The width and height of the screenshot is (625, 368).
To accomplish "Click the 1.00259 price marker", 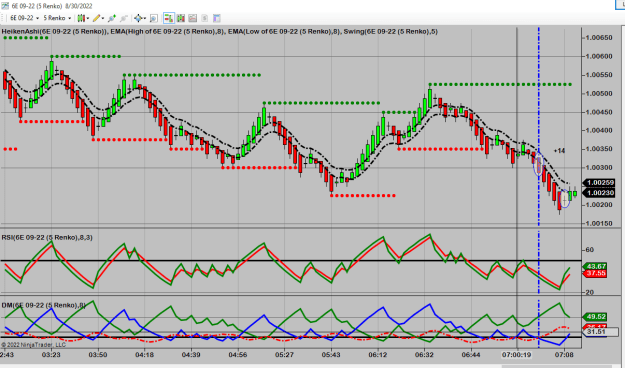I will coord(600,183).
